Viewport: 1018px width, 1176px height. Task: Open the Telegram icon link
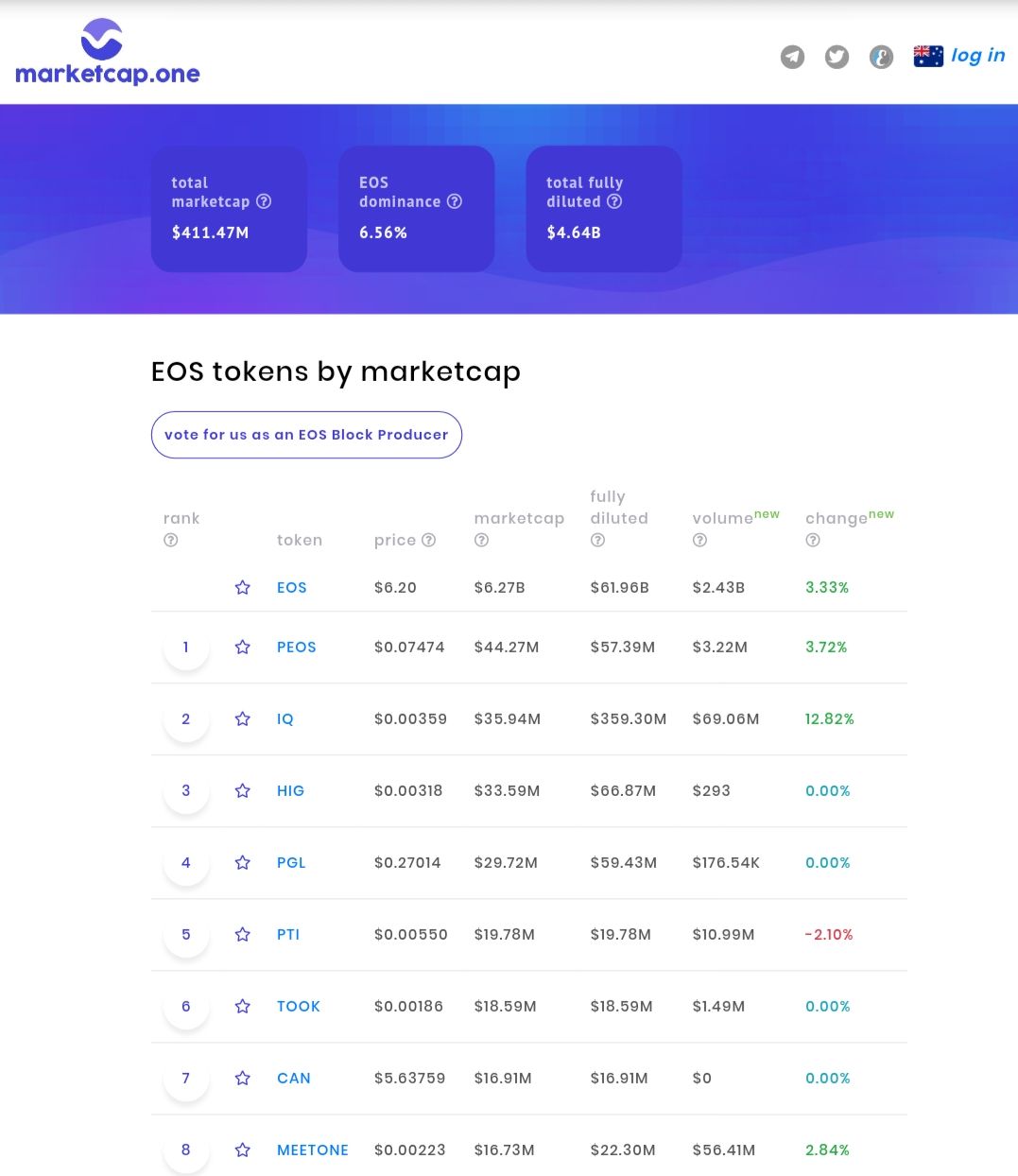(x=792, y=57)
